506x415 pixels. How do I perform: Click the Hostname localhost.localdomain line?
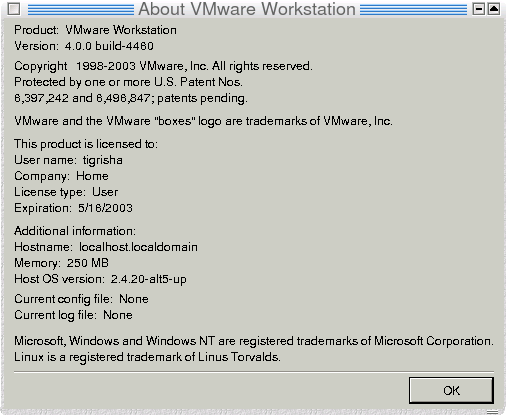(x=106, y=247)
